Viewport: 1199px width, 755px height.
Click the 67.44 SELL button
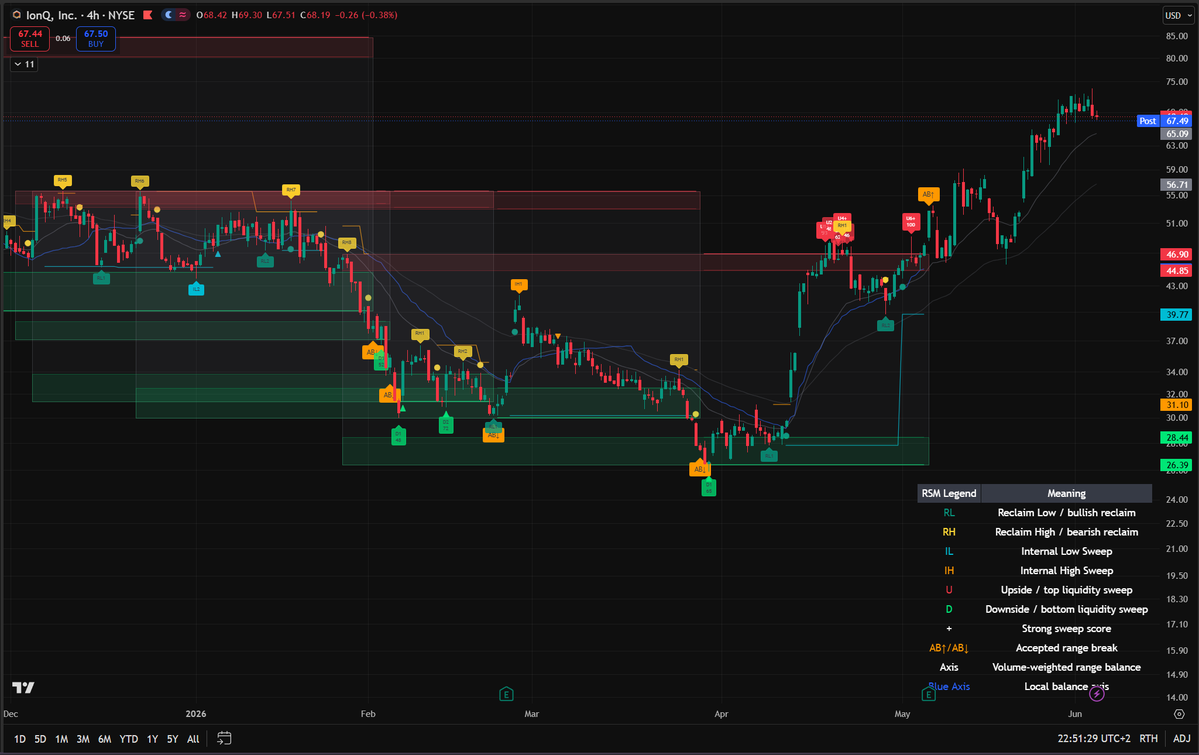pos(30,39)
